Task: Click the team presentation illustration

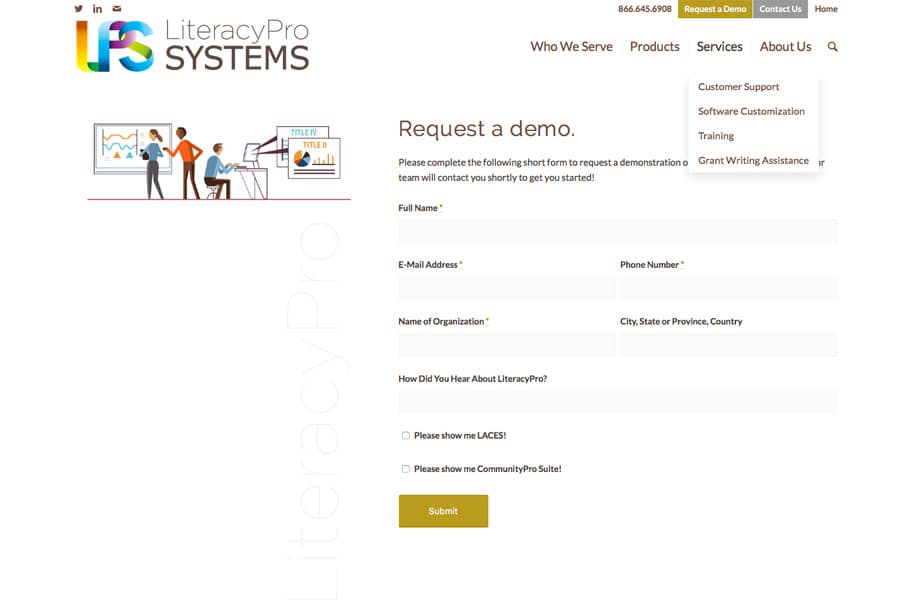Action: click(219, 162)
